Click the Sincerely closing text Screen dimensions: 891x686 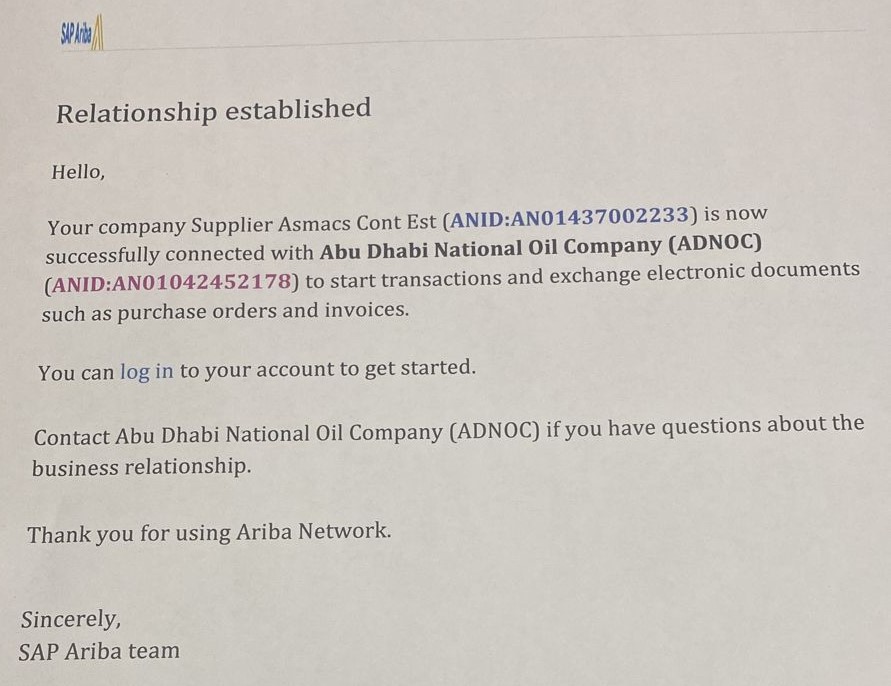[x=71, y=619]
